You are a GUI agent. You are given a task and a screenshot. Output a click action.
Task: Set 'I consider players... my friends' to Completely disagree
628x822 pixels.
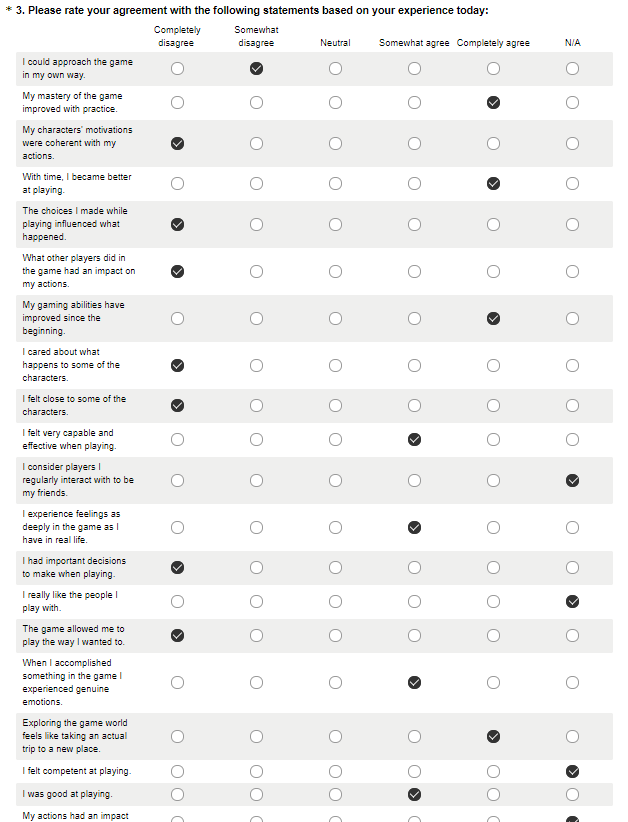pyautogui.click(x=177, y=480)
